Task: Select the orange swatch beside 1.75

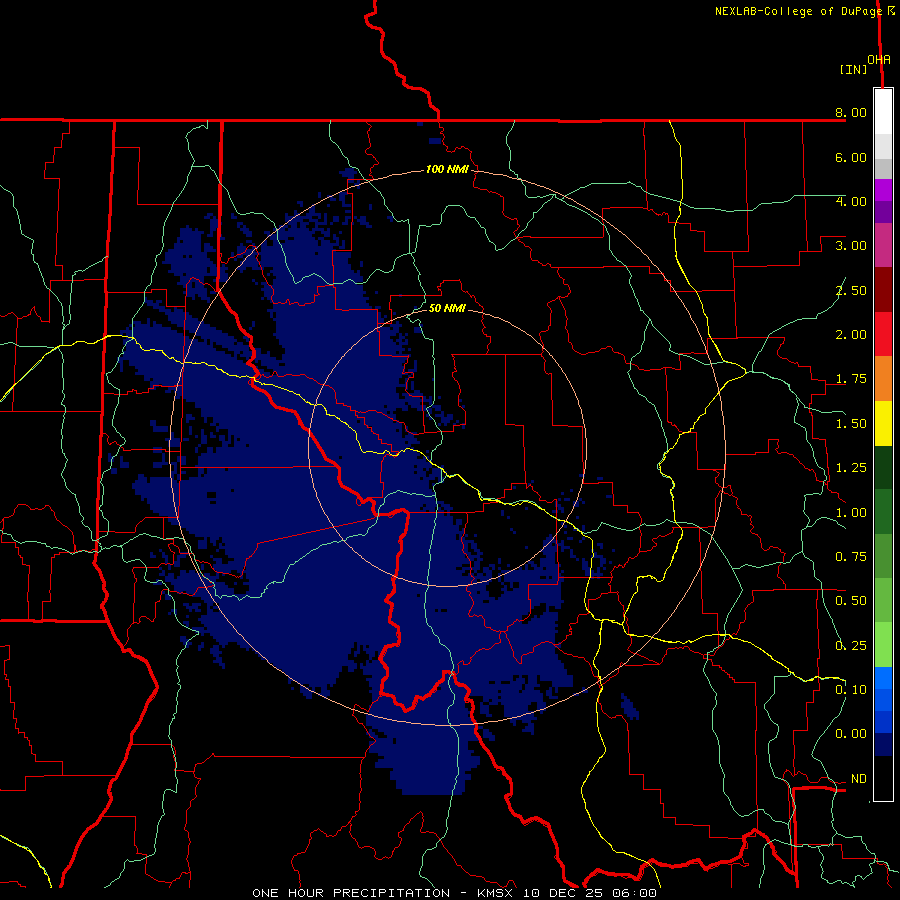Action: coord(883,379)
